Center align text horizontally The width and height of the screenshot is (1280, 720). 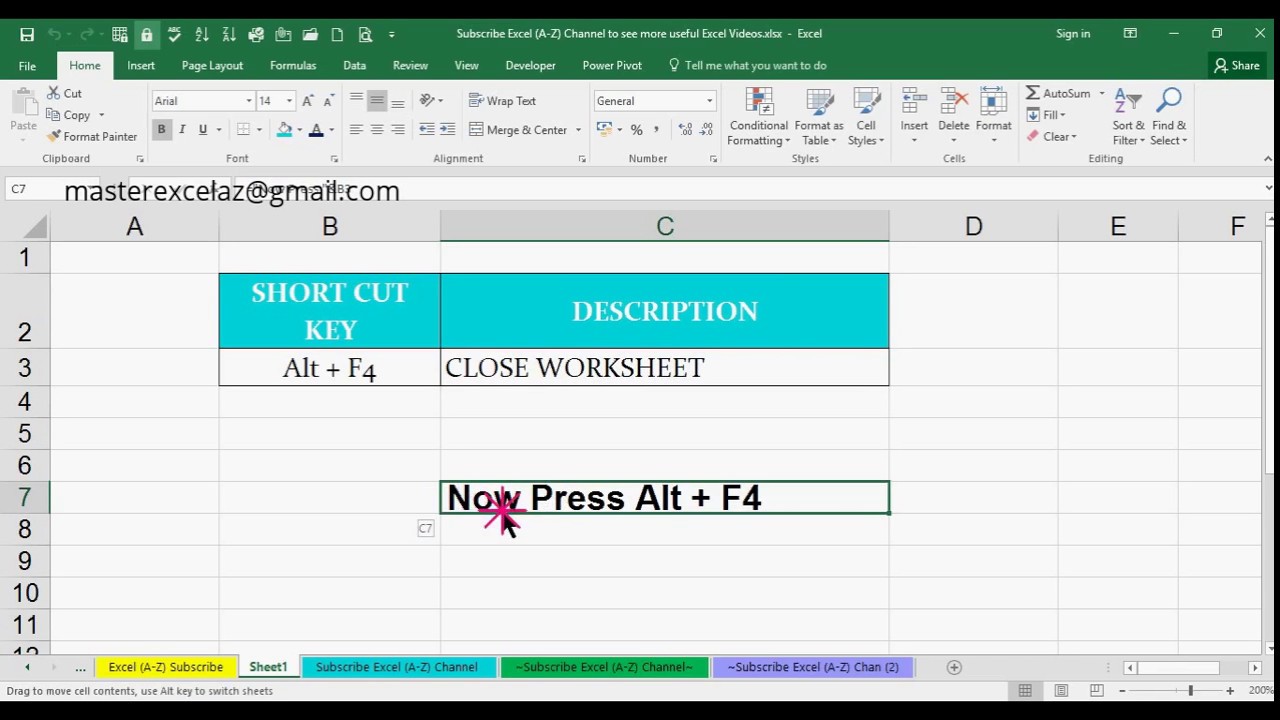pos(377,130)
